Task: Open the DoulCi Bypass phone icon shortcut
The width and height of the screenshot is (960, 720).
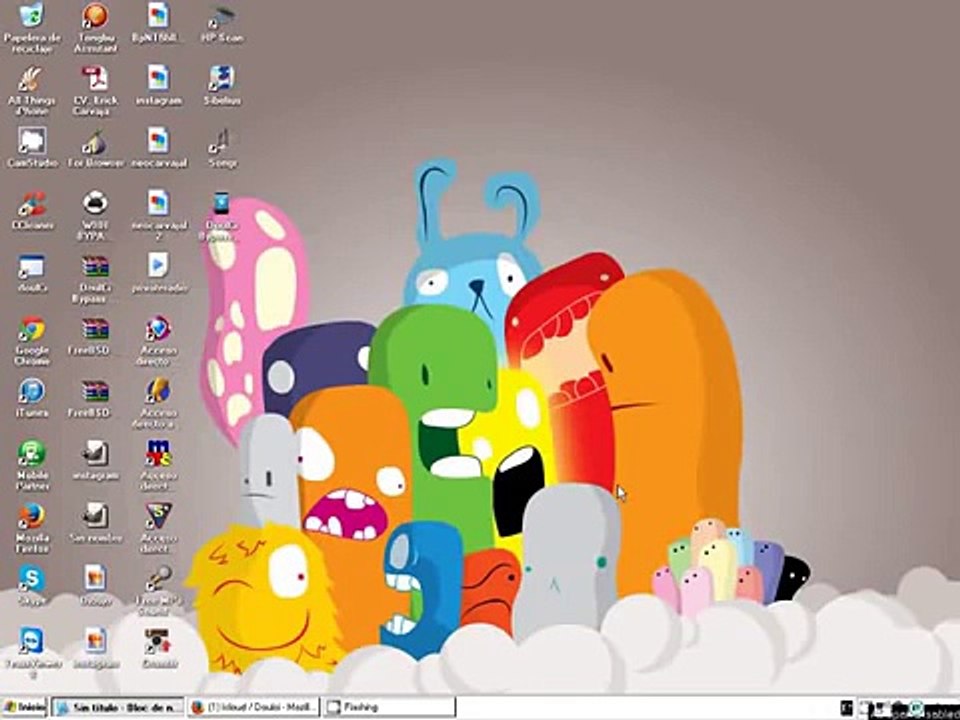Action: point(222,216)
